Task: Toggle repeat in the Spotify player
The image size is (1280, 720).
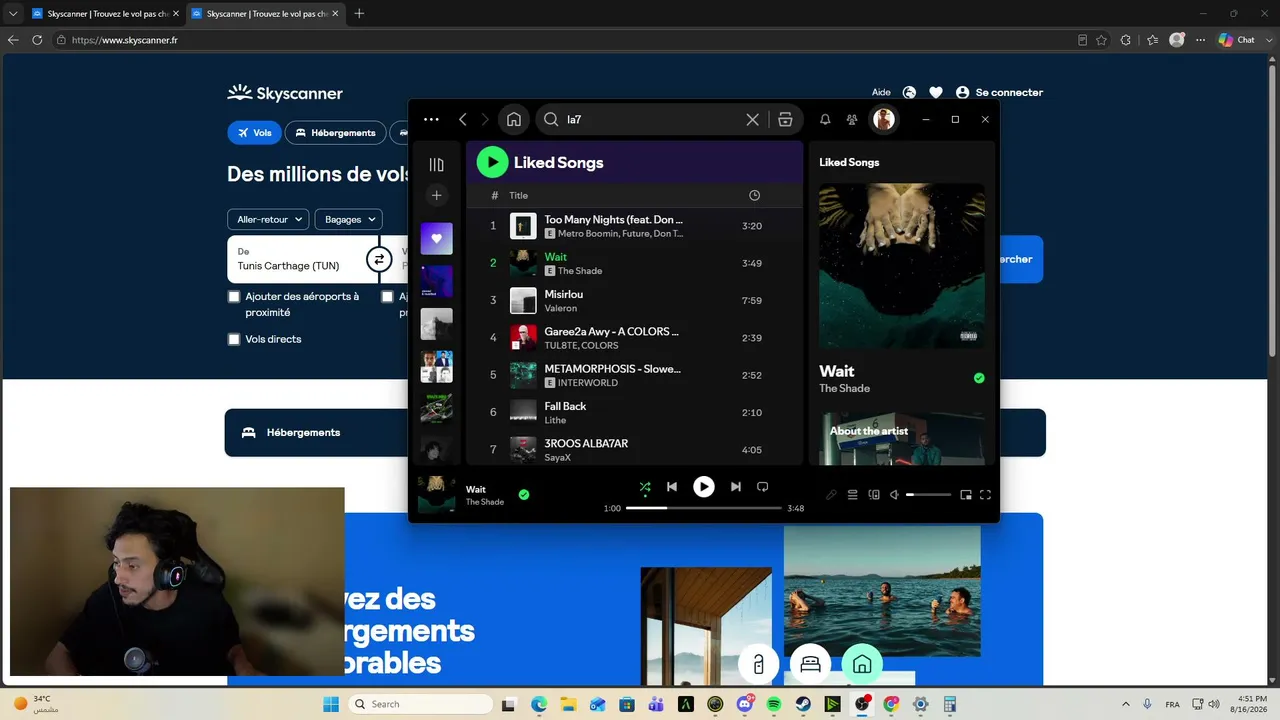Action: pyautogui.click(x=762, y=487)
